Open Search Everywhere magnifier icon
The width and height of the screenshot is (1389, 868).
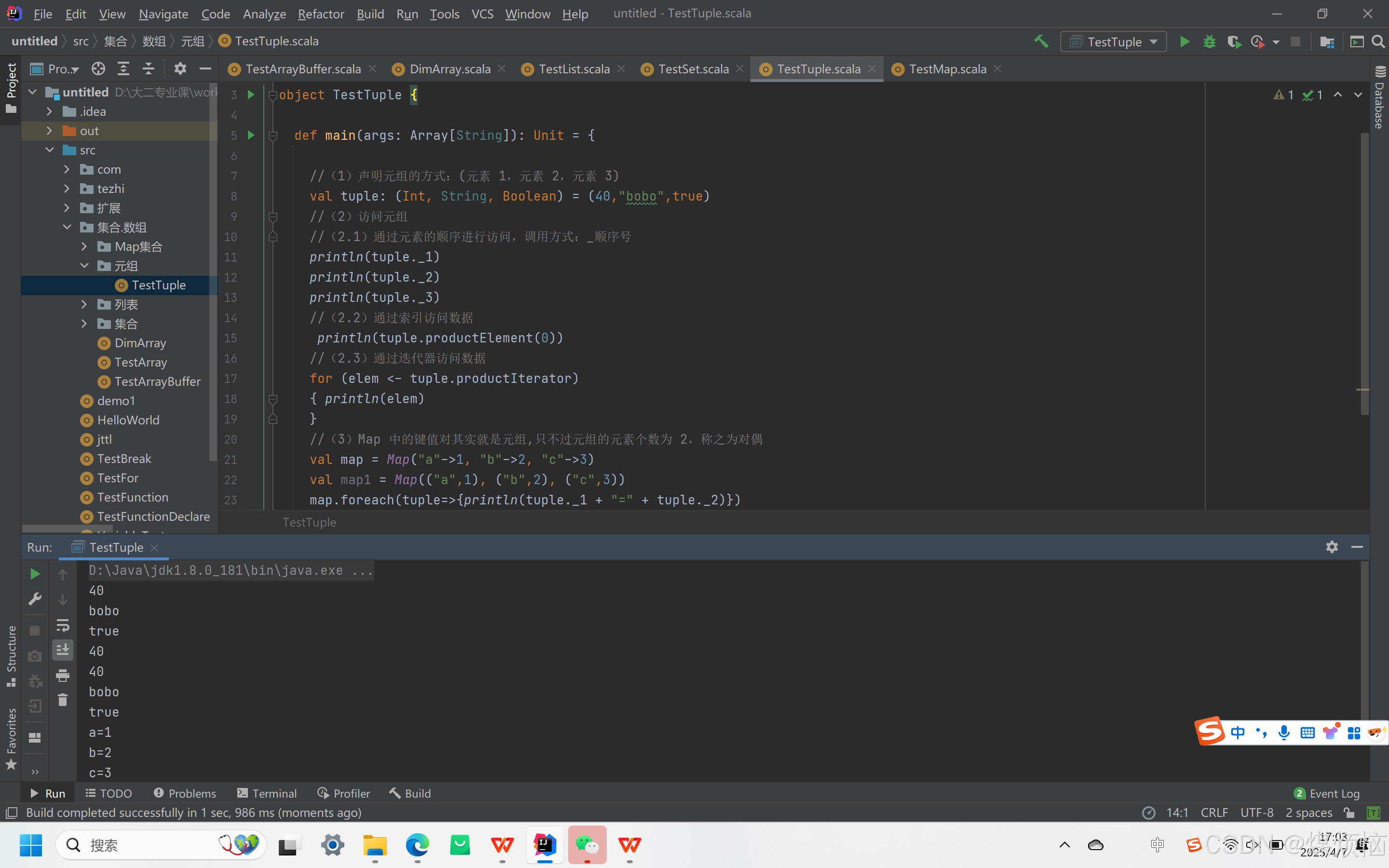(x=1378, y=41)
